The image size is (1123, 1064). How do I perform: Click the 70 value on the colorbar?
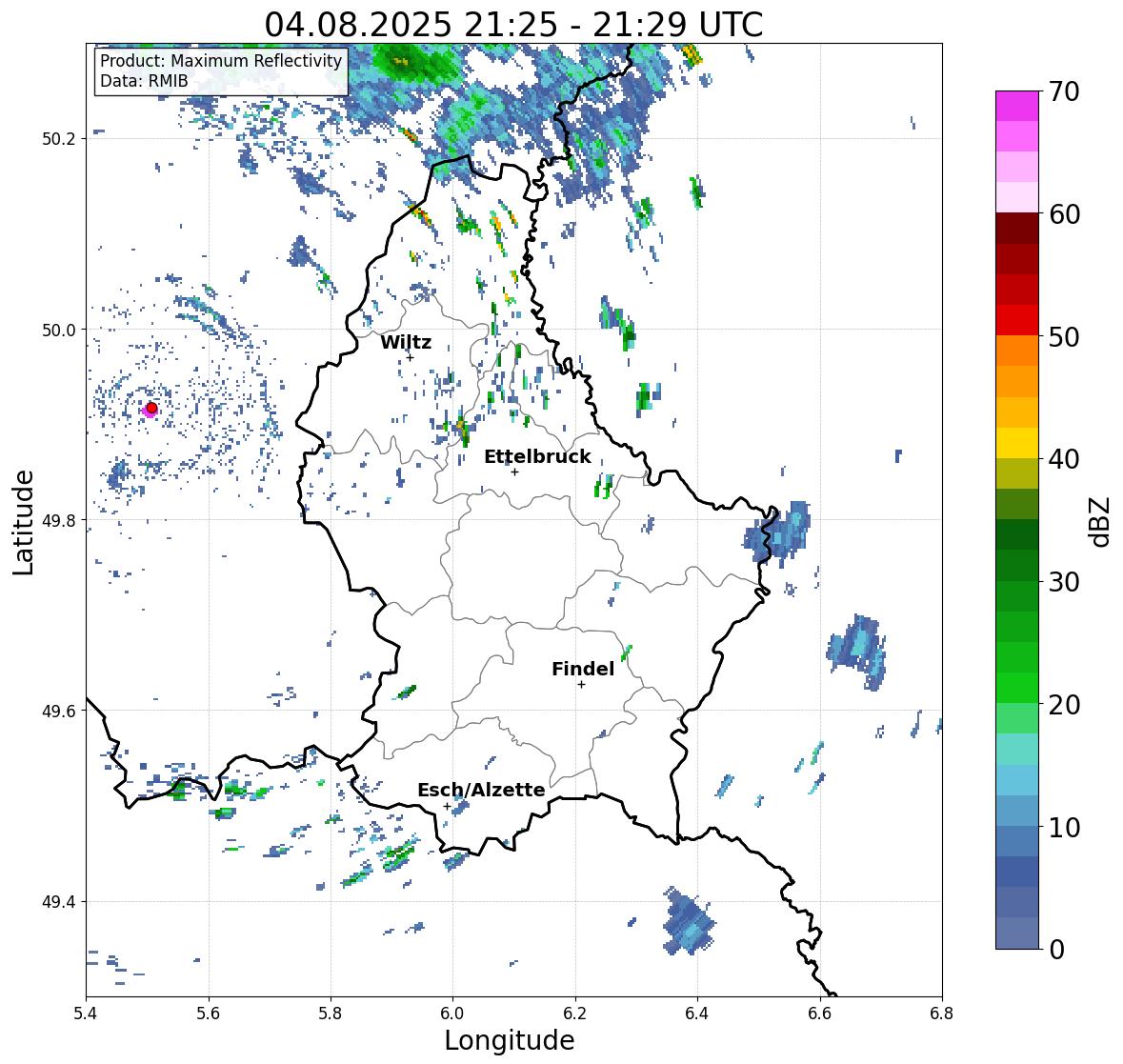(x=1064, y=91)
